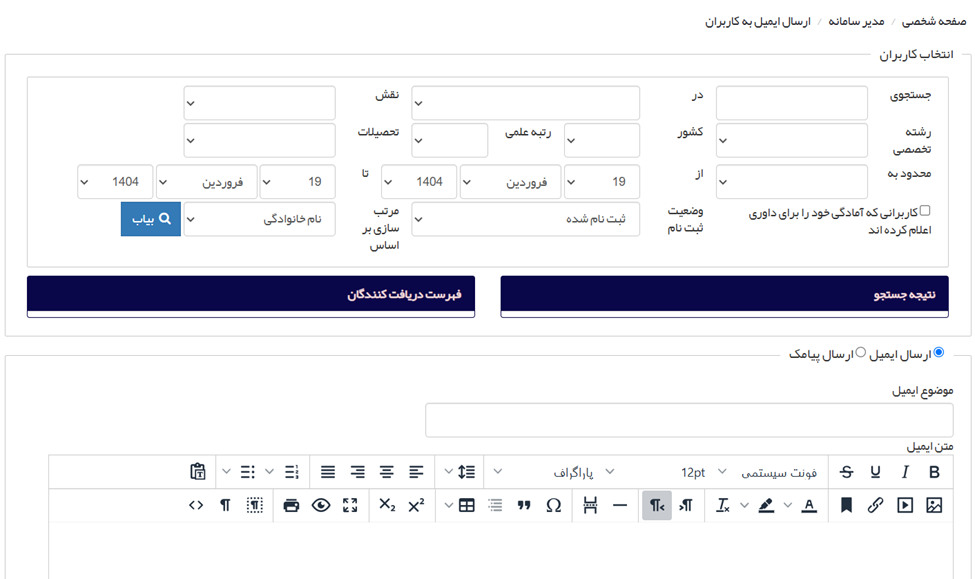The width and height of the screenshot is (975, 579).
Task: Go to مدیر سامانه breadcrumb link
Action: [856, 21]
